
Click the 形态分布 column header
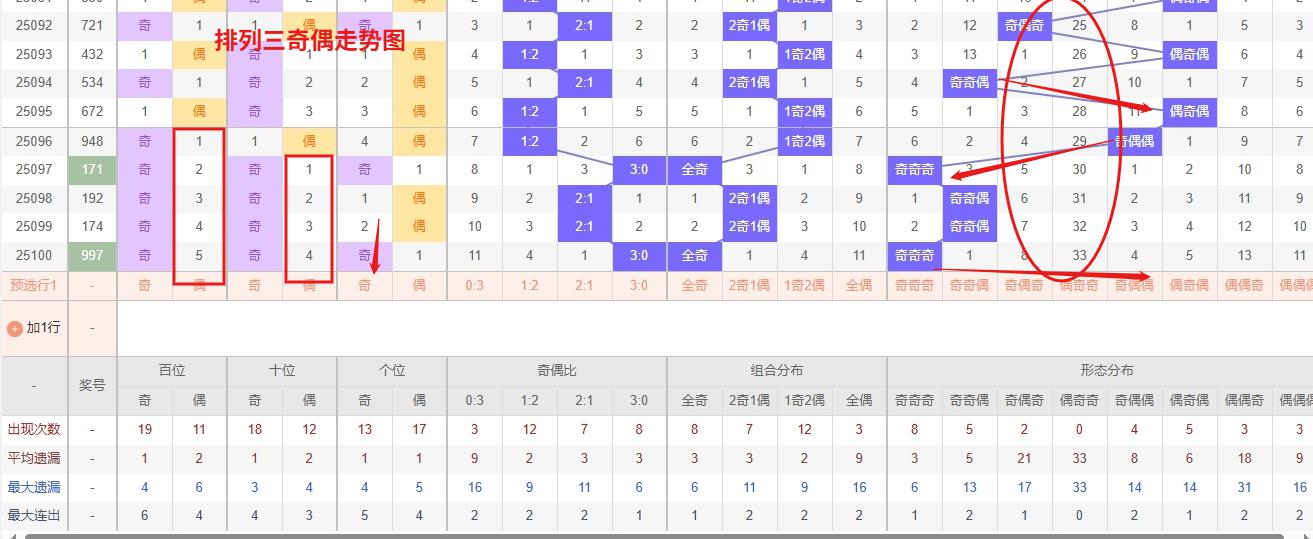point(1106,370)
